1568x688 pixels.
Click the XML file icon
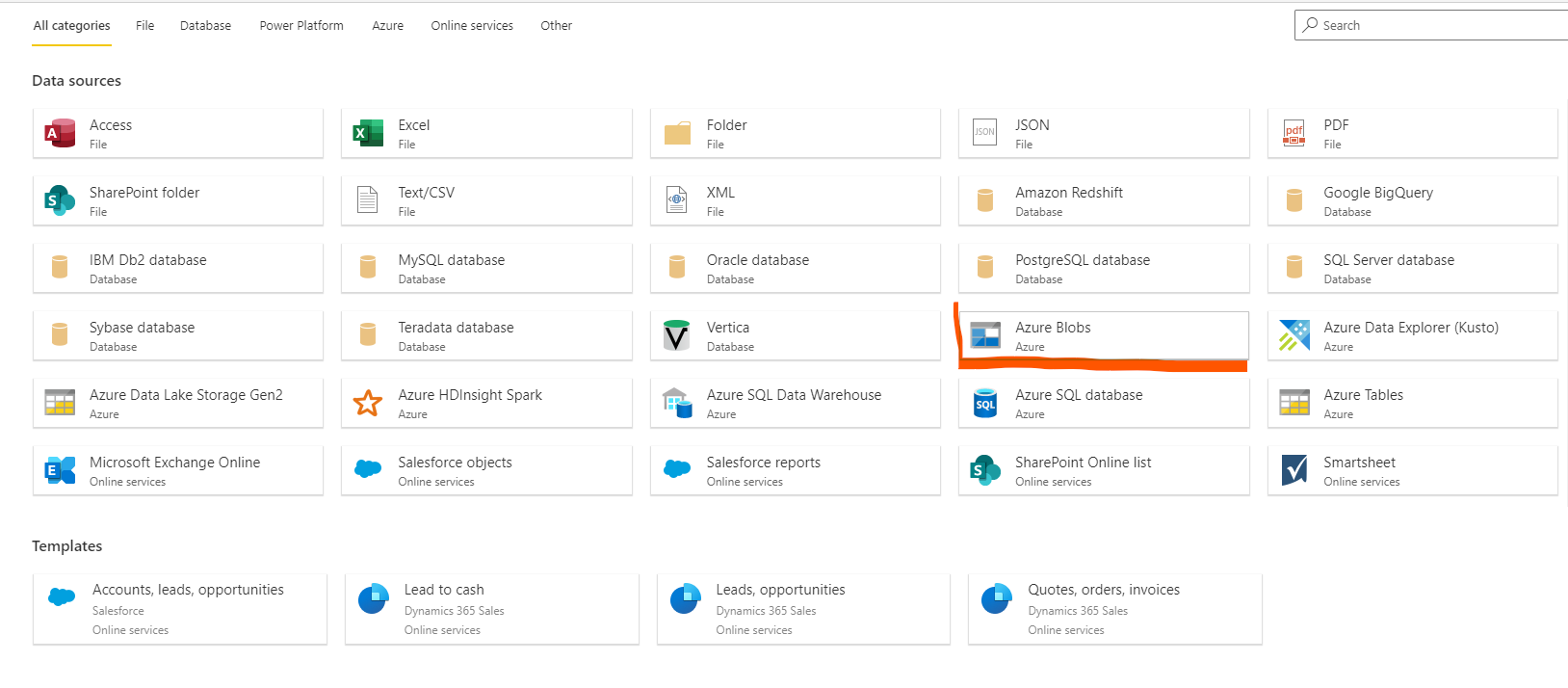click(x=677, y=199)
